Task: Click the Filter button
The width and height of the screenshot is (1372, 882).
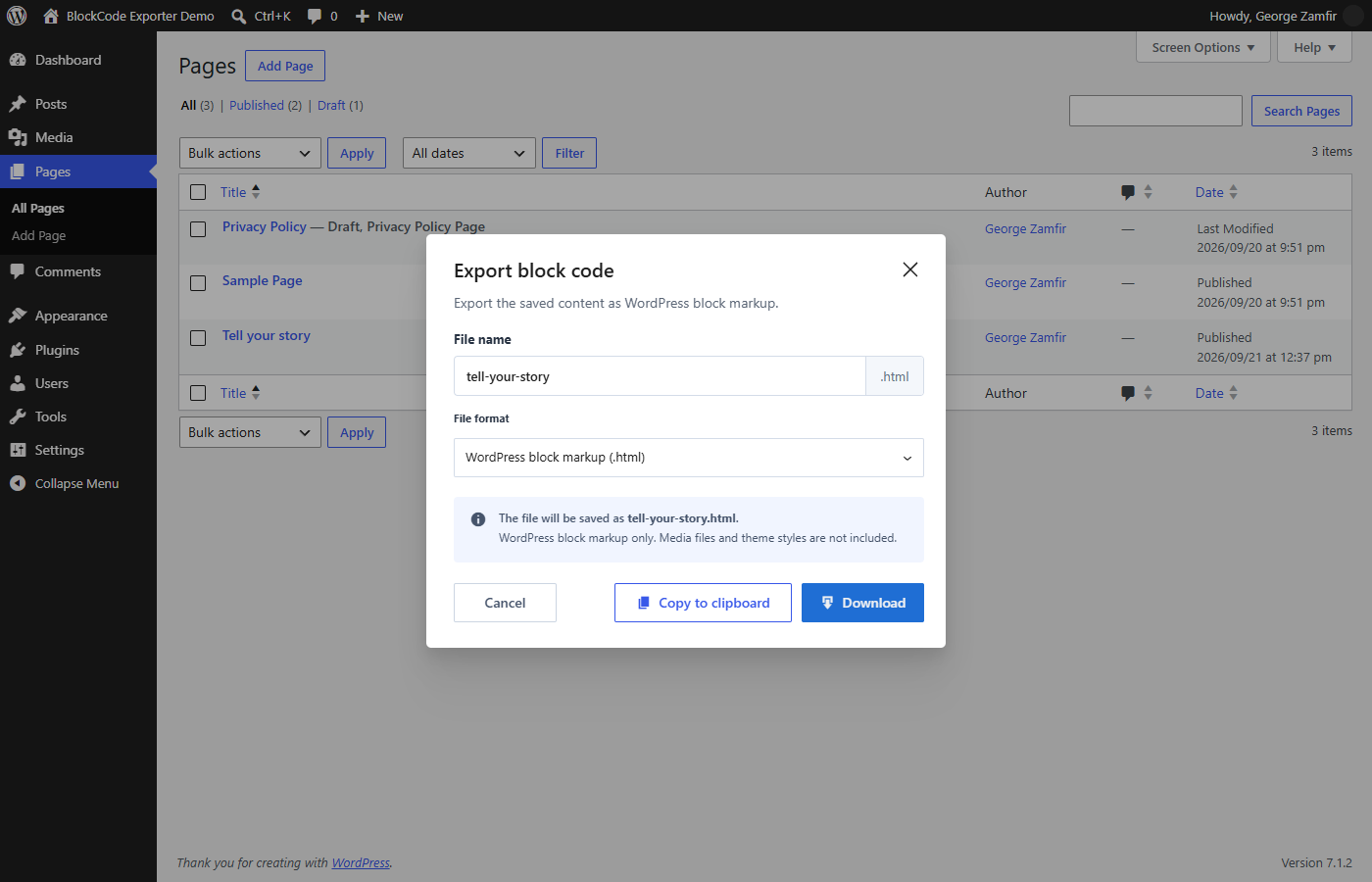Action: point(569,153)
